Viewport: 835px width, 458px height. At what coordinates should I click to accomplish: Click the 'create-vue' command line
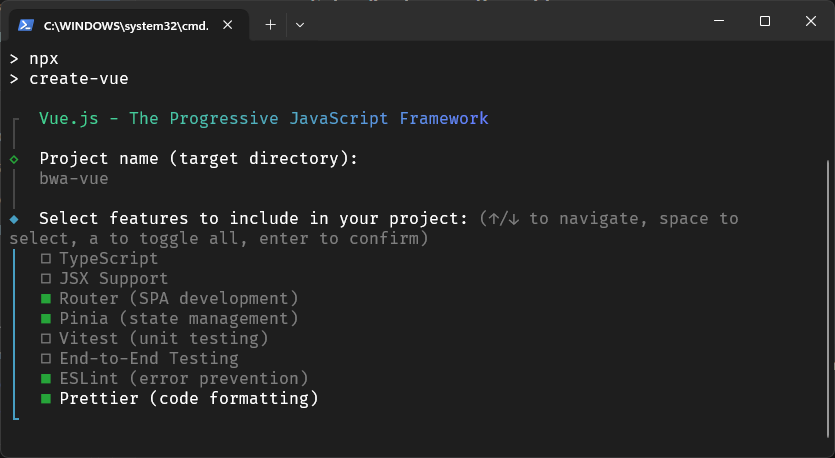point(79,79)
